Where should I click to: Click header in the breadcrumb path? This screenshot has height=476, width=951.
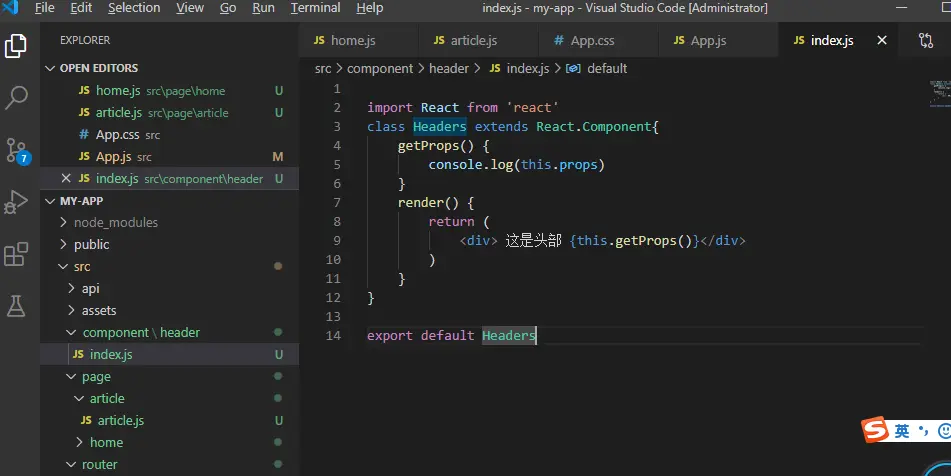pos(449,69)
